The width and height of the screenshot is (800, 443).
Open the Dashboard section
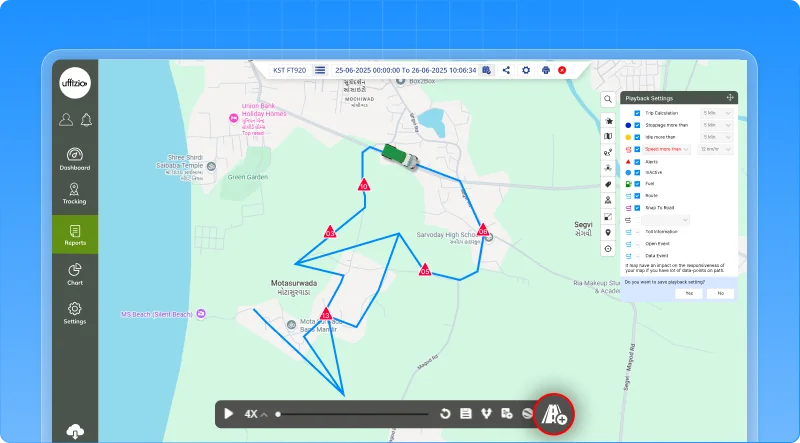(x=75, y=159)
